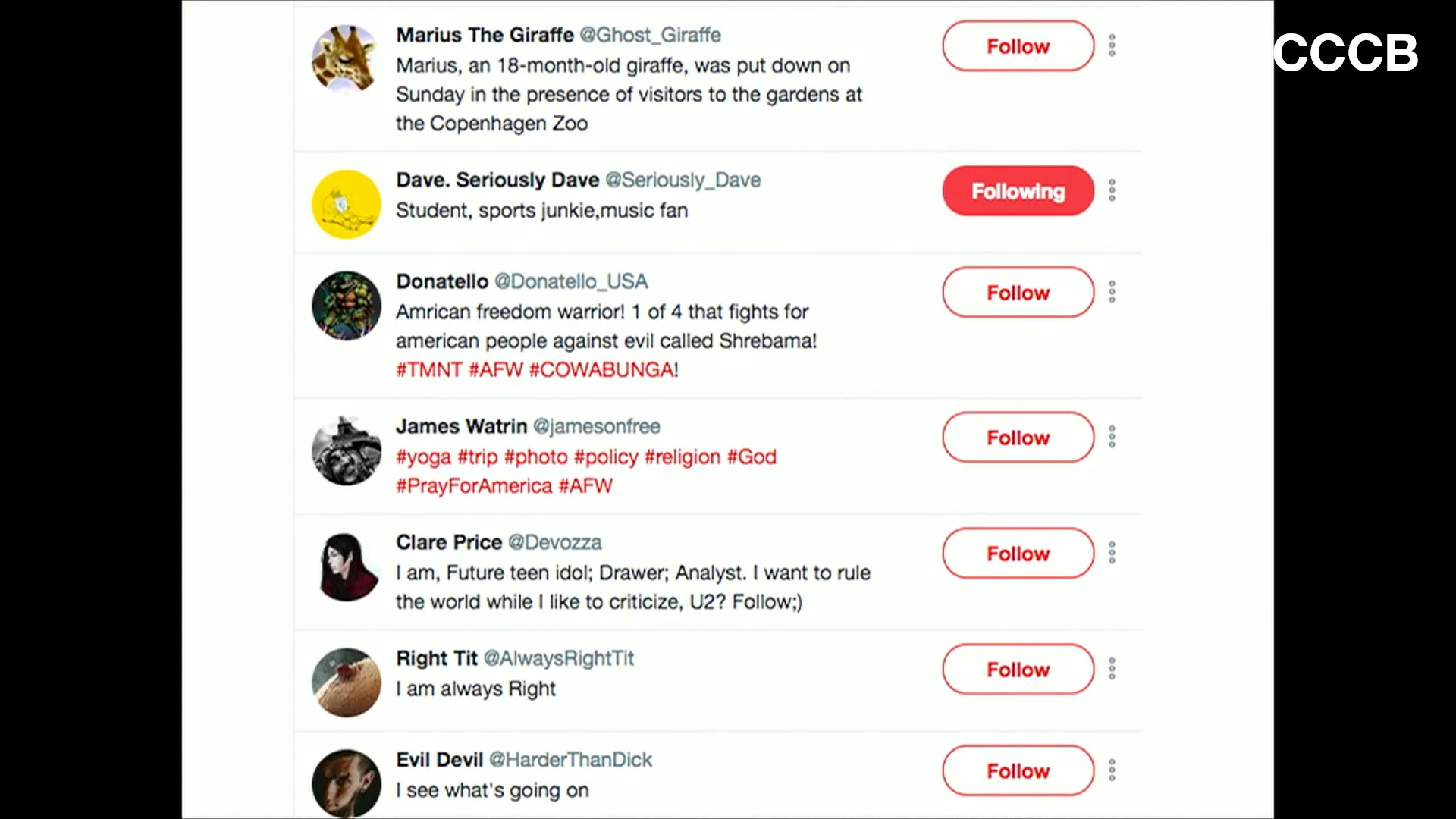
Task: Open Marius The Giraffe's profile picture
Action: [346, 58]
